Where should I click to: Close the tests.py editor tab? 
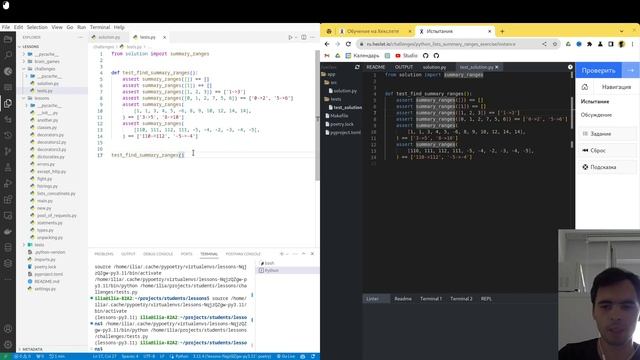[164, 37]
